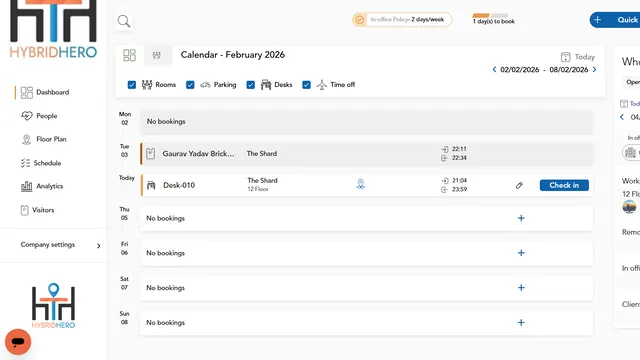
Task: Click the date range 02/02/2026 - 08/02/2026
Action: pos(544,69)
